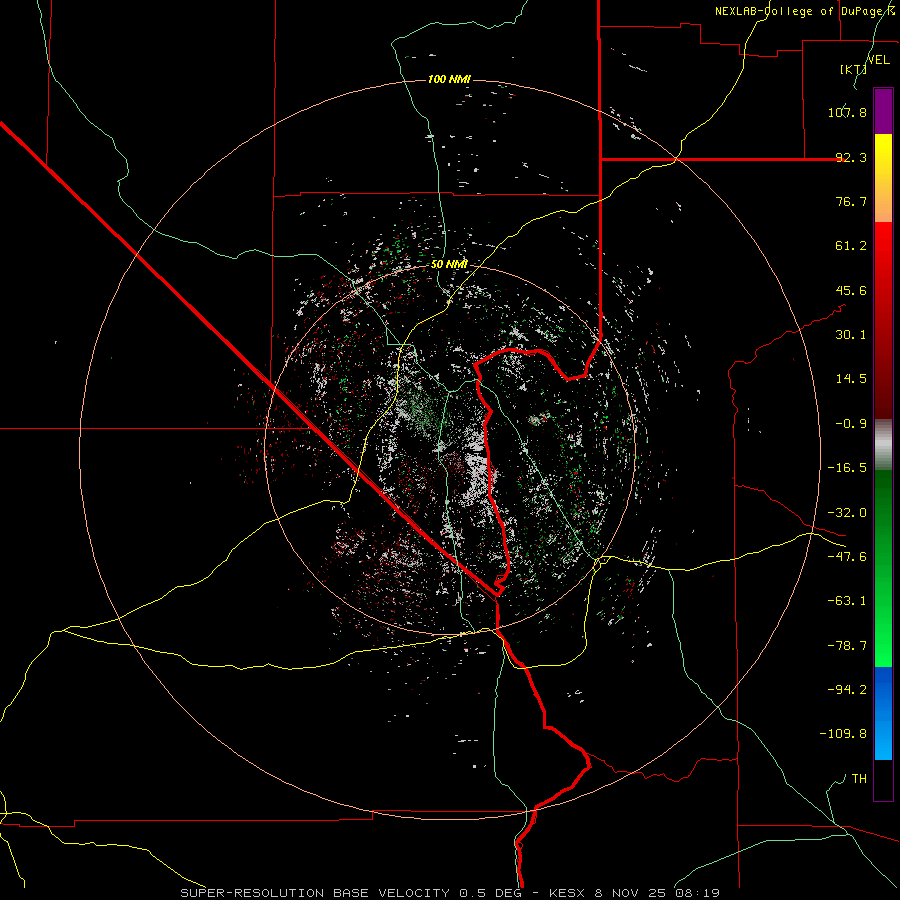Click the gray near-zero segment of the color bar

coord(883,445)
